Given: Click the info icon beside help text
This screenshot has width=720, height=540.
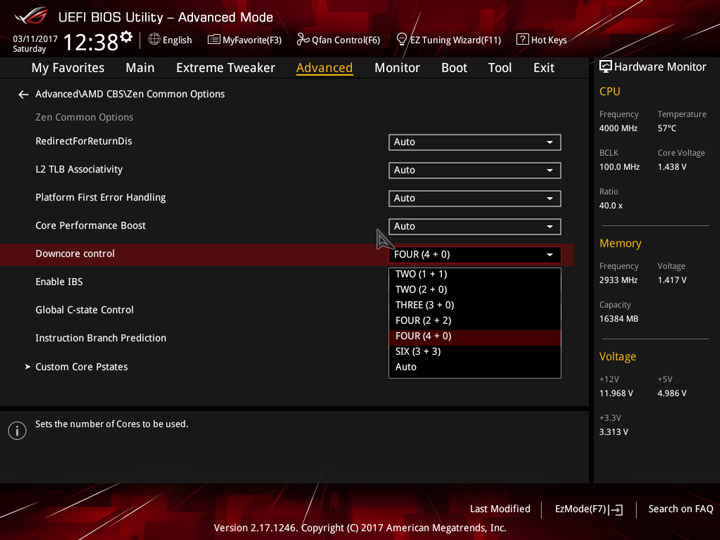Looking at the screenshot, I should pyautogui.click(x=17, y=431).
